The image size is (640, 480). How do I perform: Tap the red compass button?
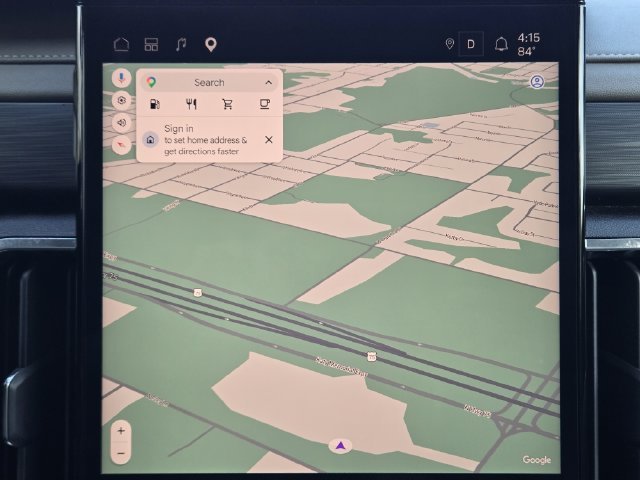(121, 144)
